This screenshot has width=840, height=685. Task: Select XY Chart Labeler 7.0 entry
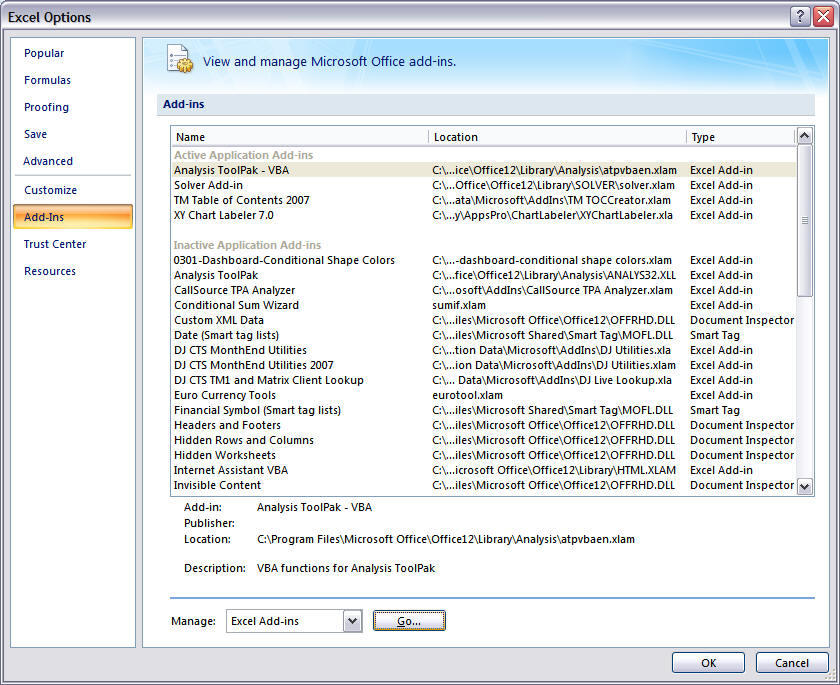pos(223,215)
